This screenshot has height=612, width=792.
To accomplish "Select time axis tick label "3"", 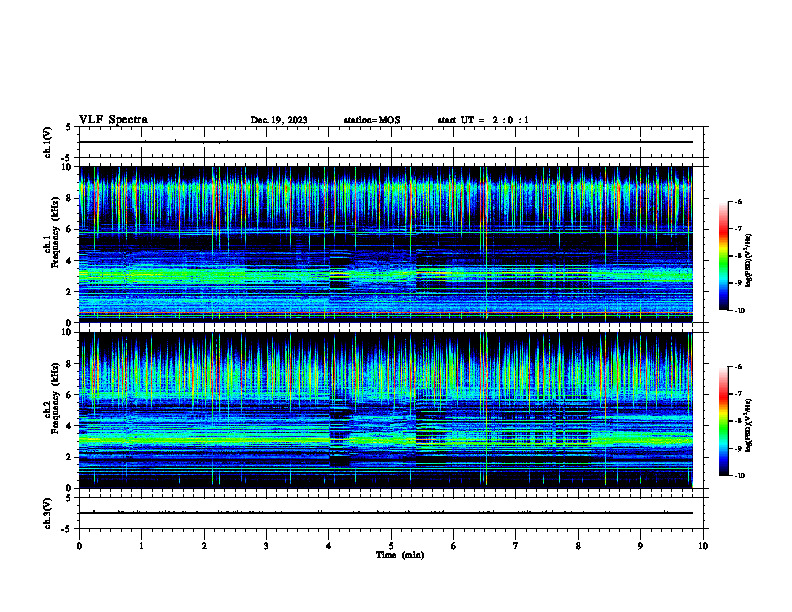I will (266, 546).
